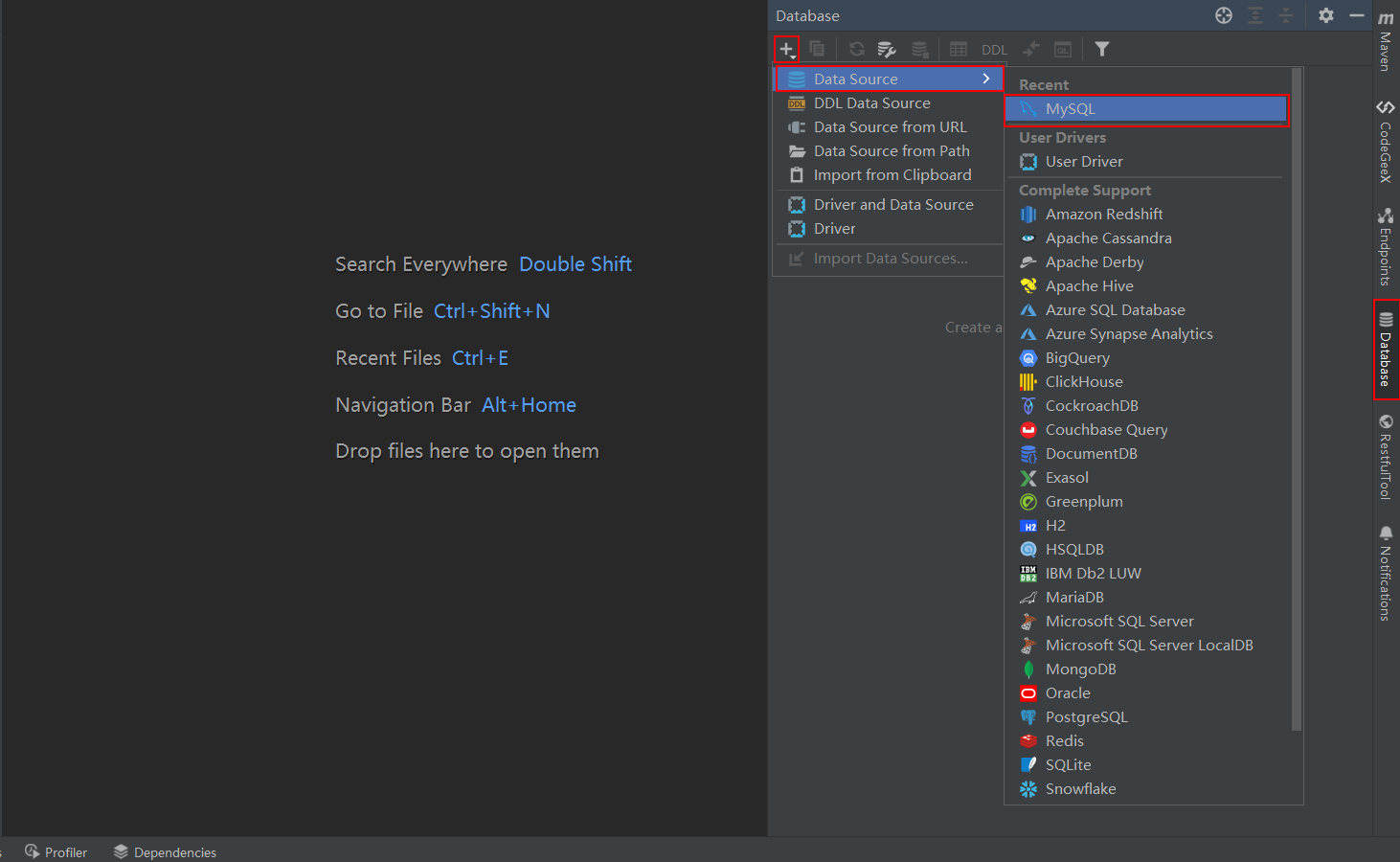Click the crosshair Select Opened File icon
The width and height of the screenshot is (1400, 862).
pos(1224,15)
